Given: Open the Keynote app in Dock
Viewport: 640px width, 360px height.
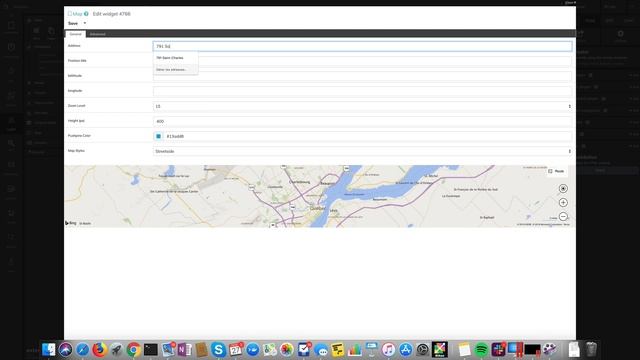Looking at the screenshot, I should (372, 349).
